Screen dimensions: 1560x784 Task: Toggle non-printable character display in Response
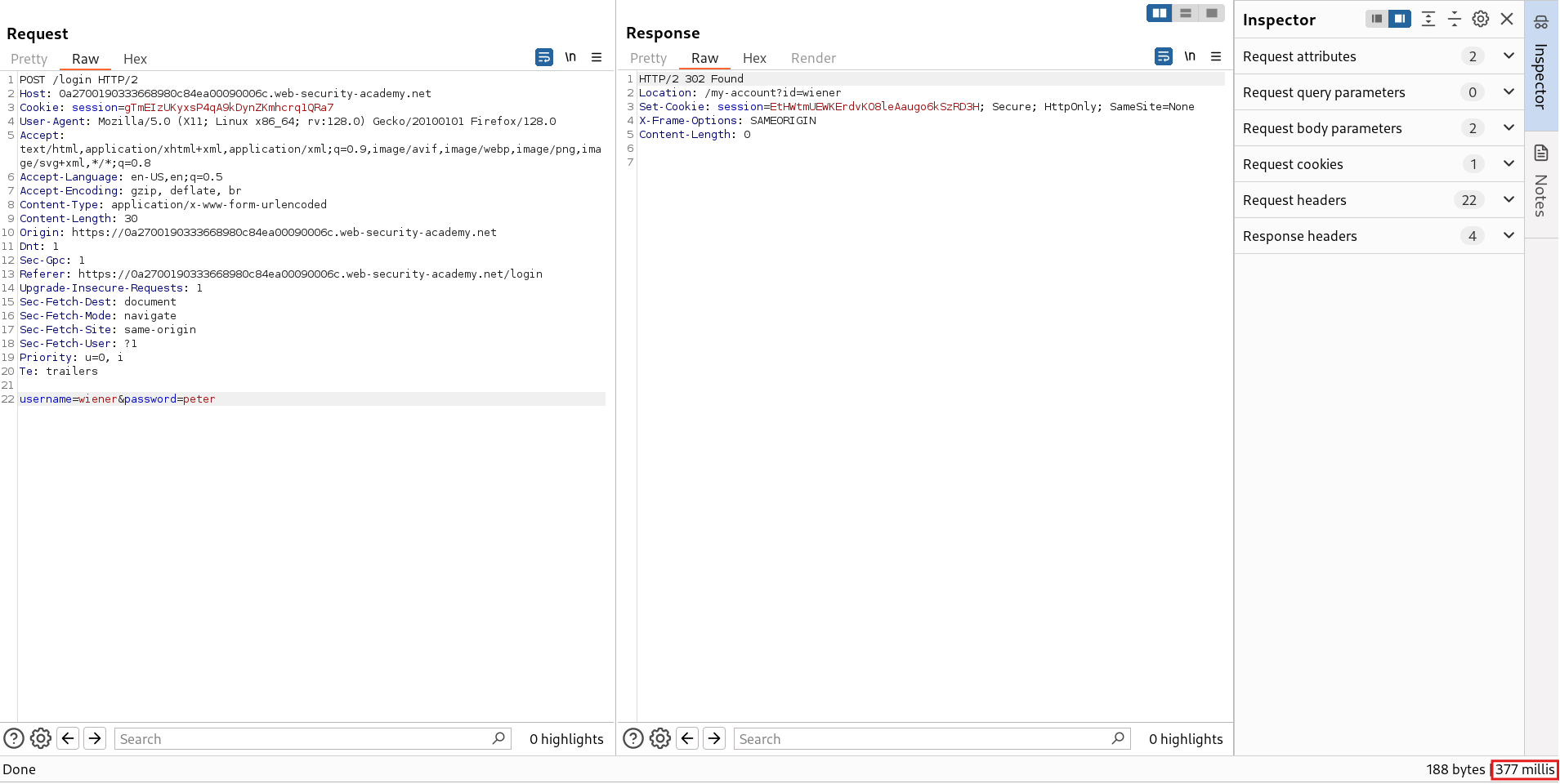point(1190,56)
